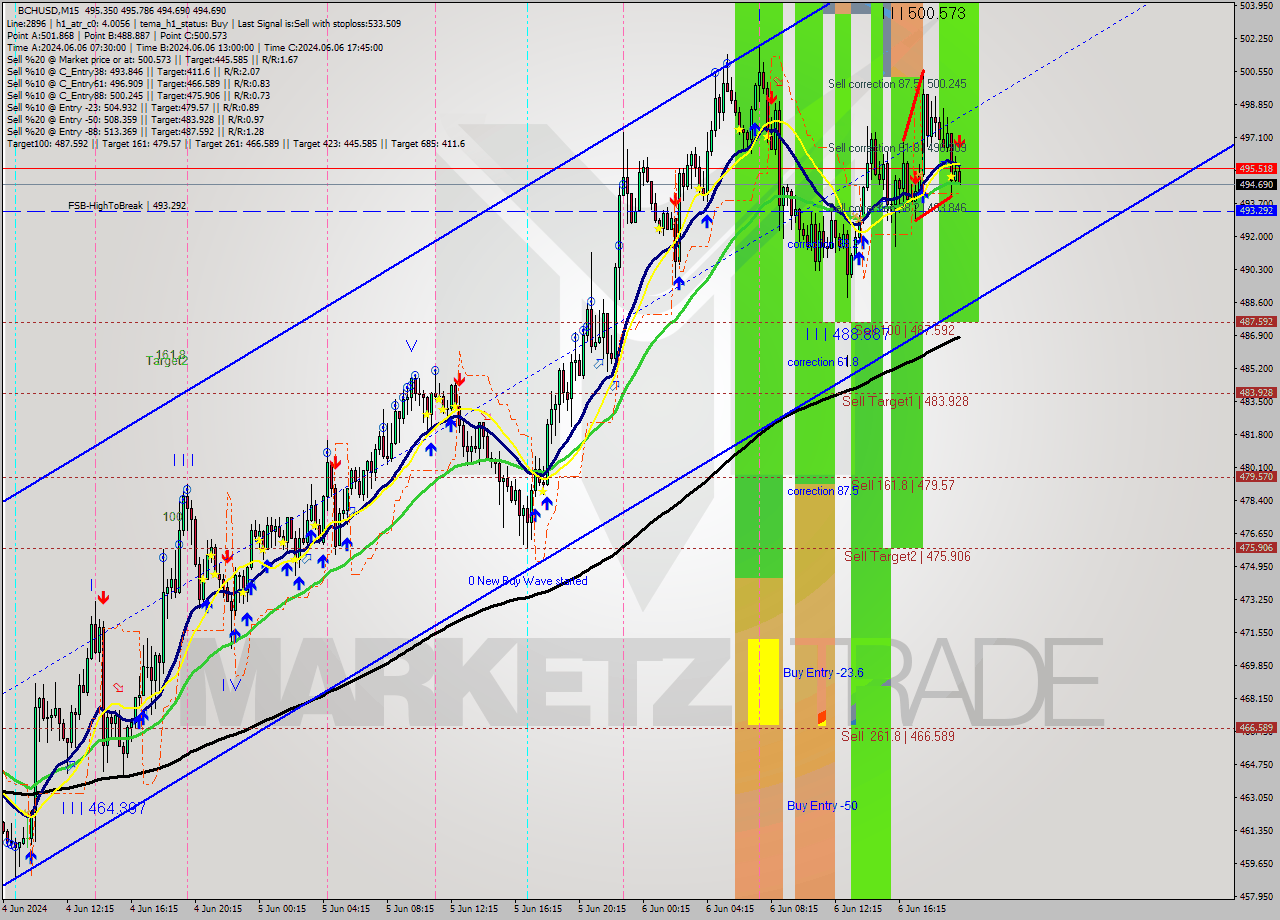Select the '0 New Buy Wave started' text
1280x920 pixels.
click(x=528, y=581)
